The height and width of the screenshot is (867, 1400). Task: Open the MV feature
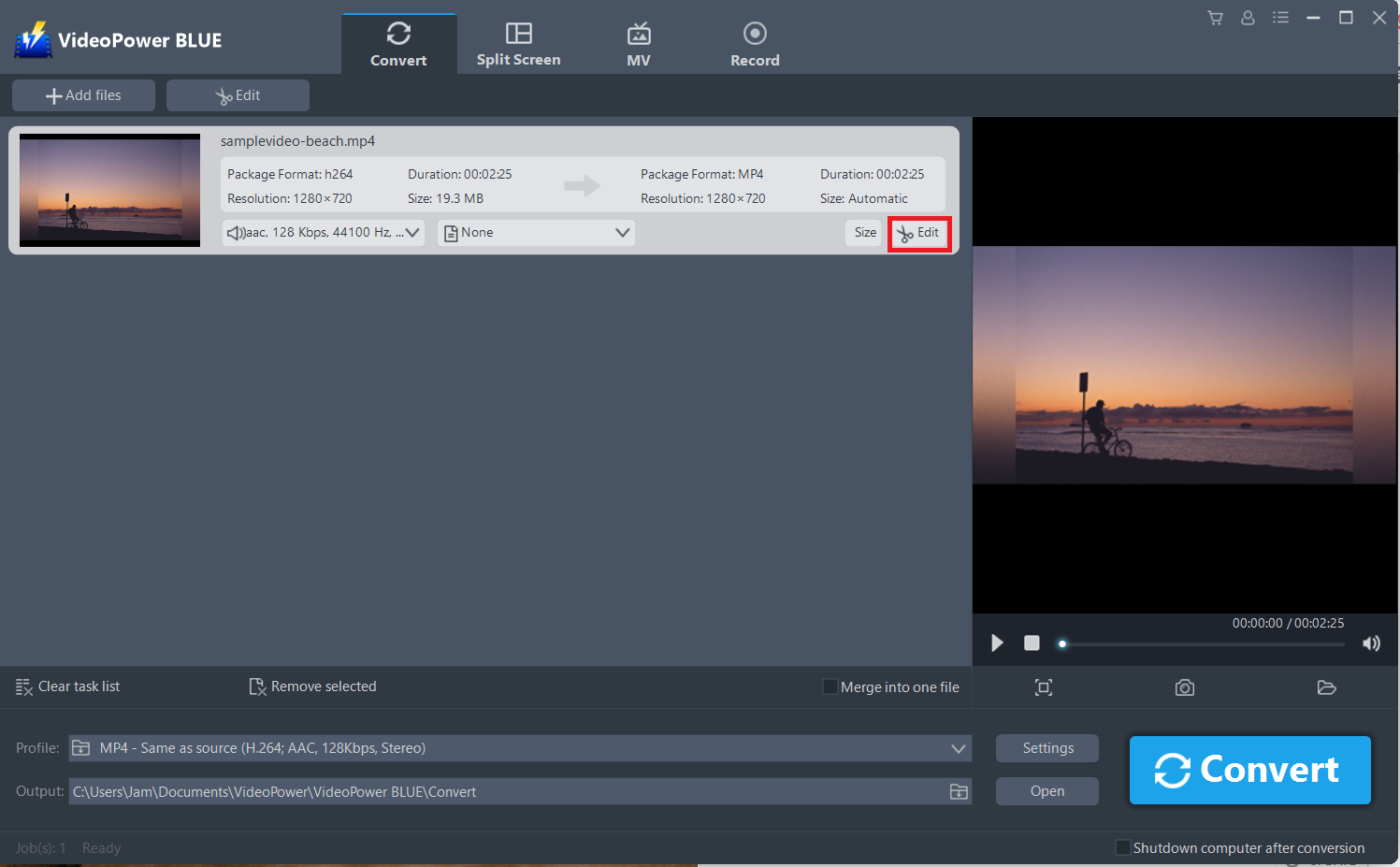[x=639, y=43]
